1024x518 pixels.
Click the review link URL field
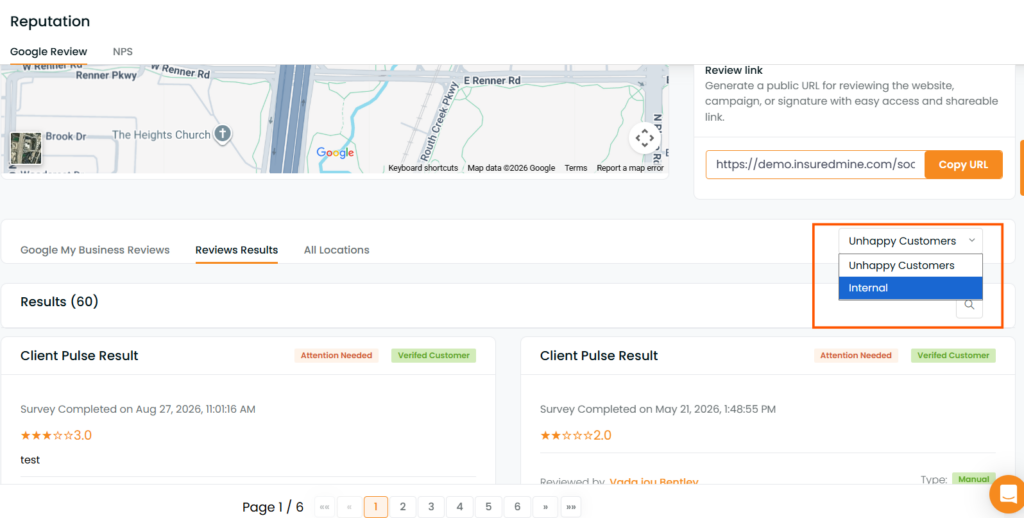[815, 165]
